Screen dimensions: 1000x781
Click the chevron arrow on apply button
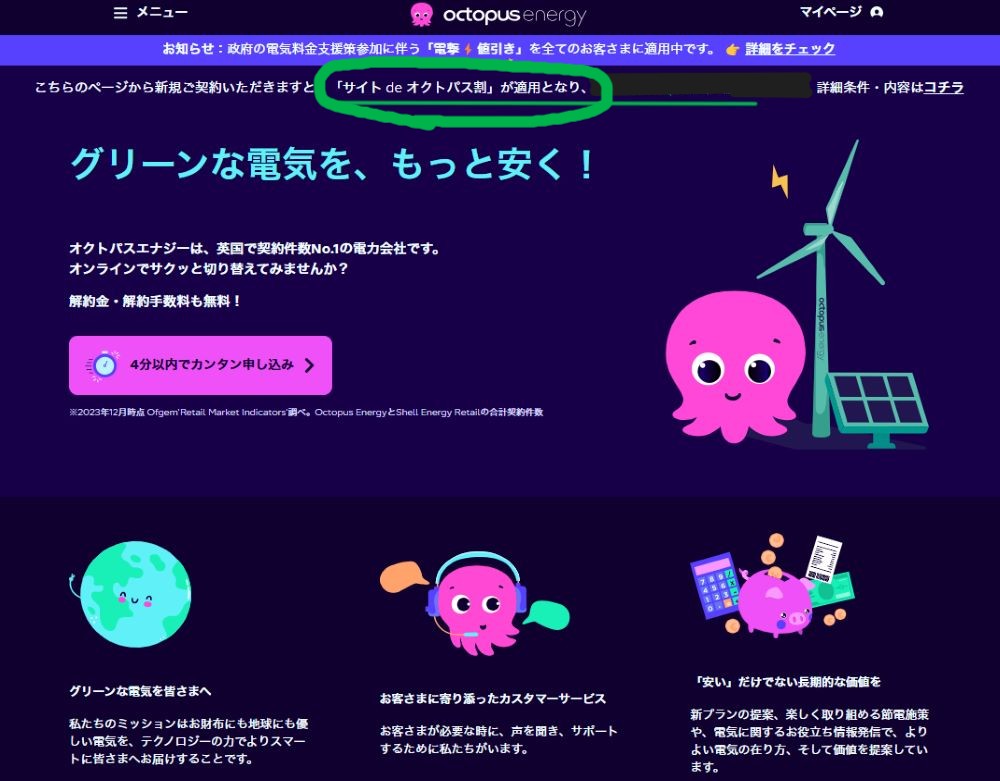click(309, 365)
